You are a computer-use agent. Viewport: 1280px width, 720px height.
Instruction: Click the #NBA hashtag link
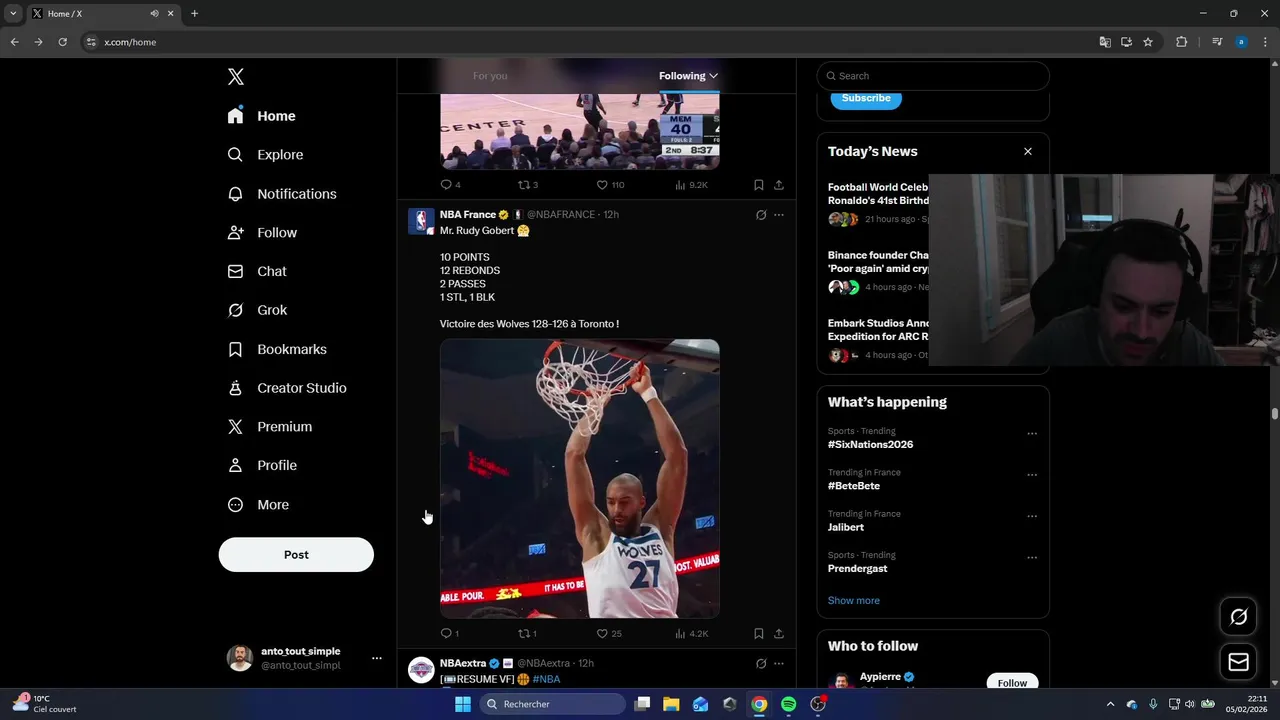tap(546, 679)
